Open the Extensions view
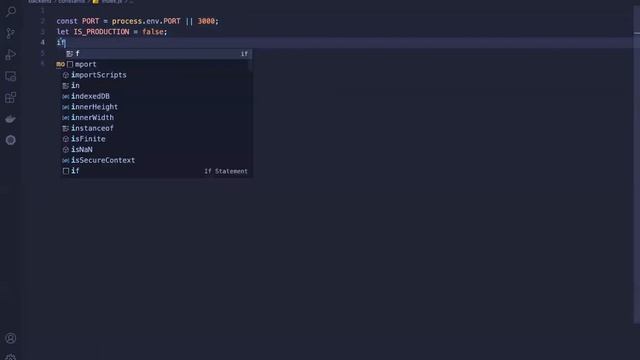Screen dimensions: 640x360 coord(11,98)
